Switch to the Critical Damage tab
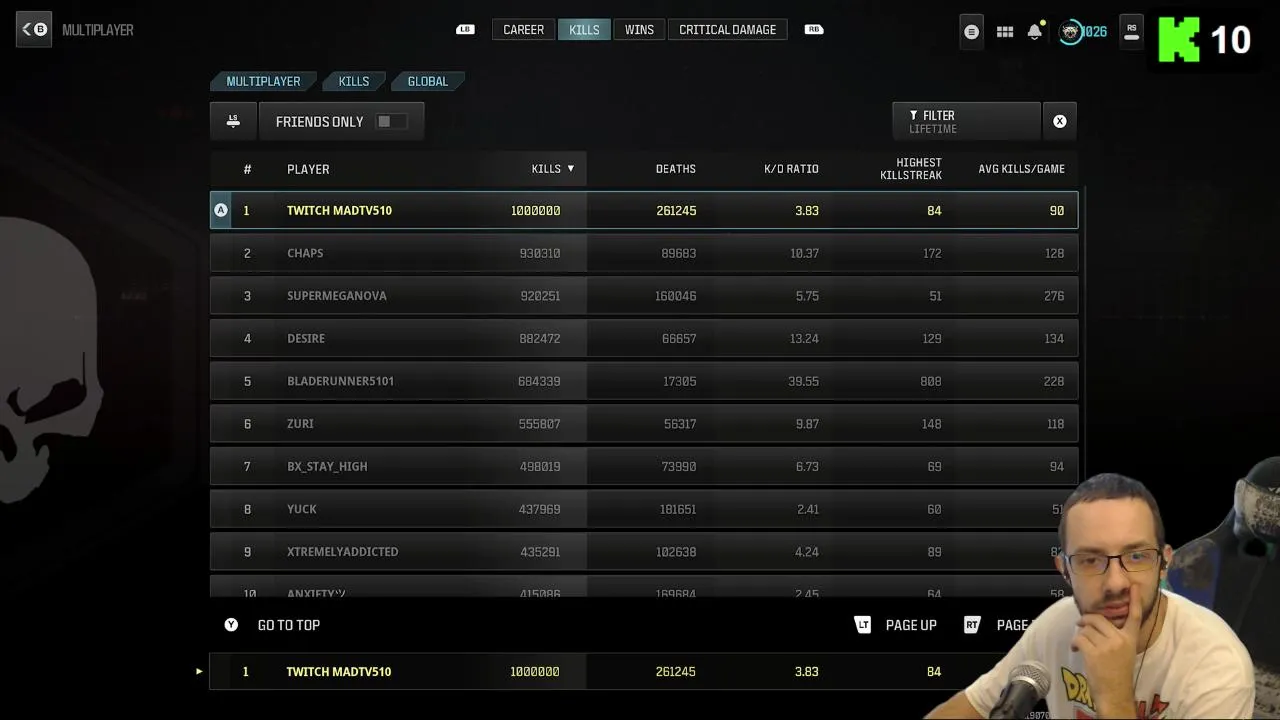This screenshot has height=720, width=1280. click(x=727, y=30)
